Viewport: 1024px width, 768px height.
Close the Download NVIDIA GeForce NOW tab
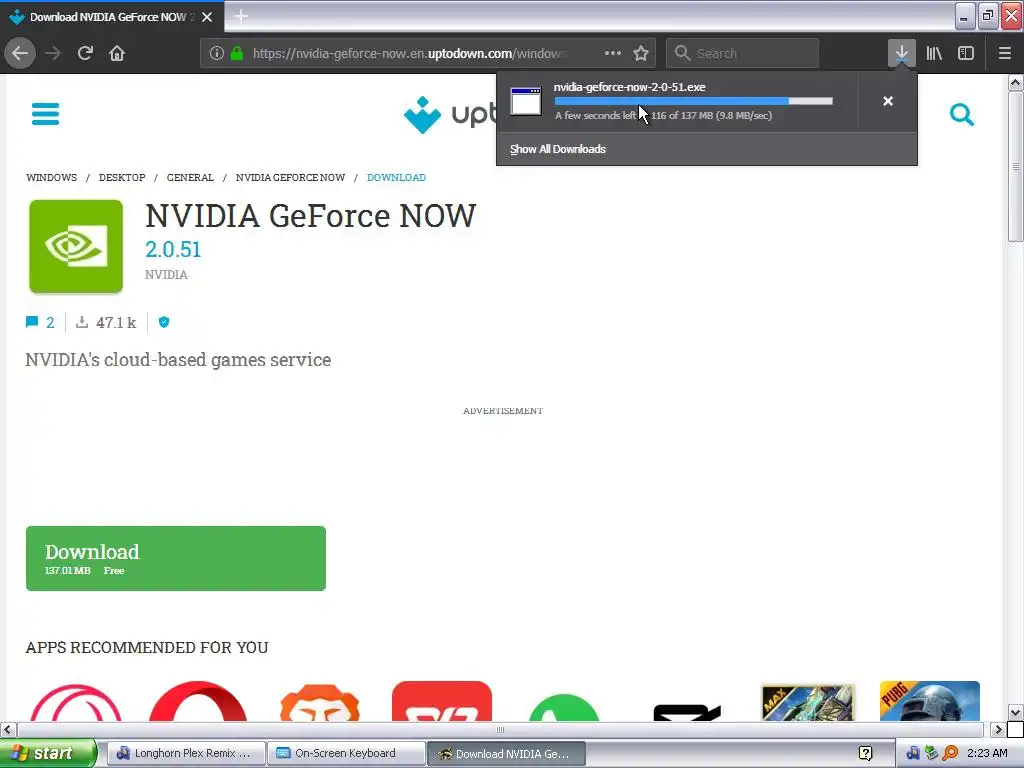(207, 17)
